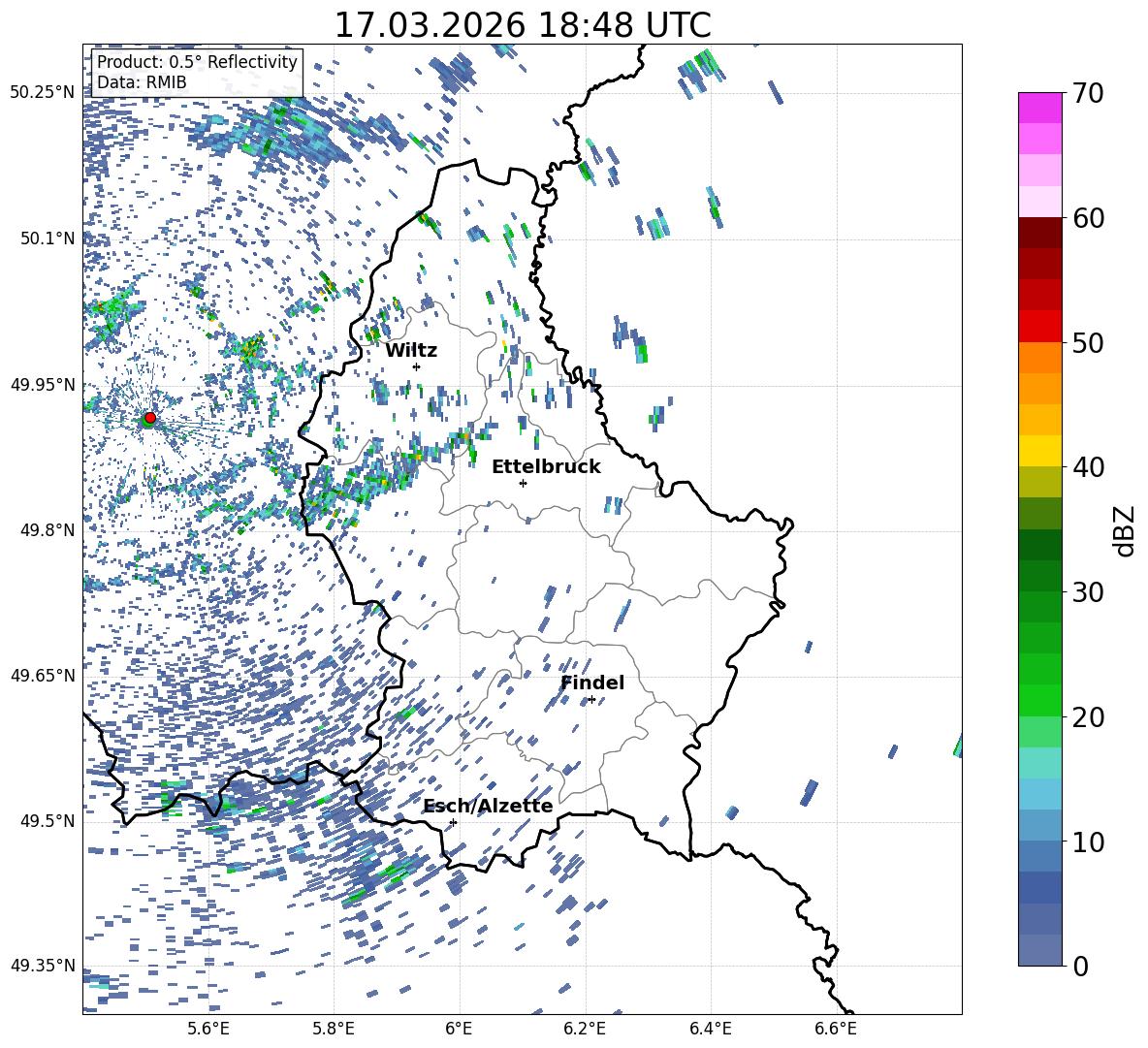Viewport: 1148px width, 1048px height.
Task: Click the latitude label 49.95°N
Action: click(44, 384)
